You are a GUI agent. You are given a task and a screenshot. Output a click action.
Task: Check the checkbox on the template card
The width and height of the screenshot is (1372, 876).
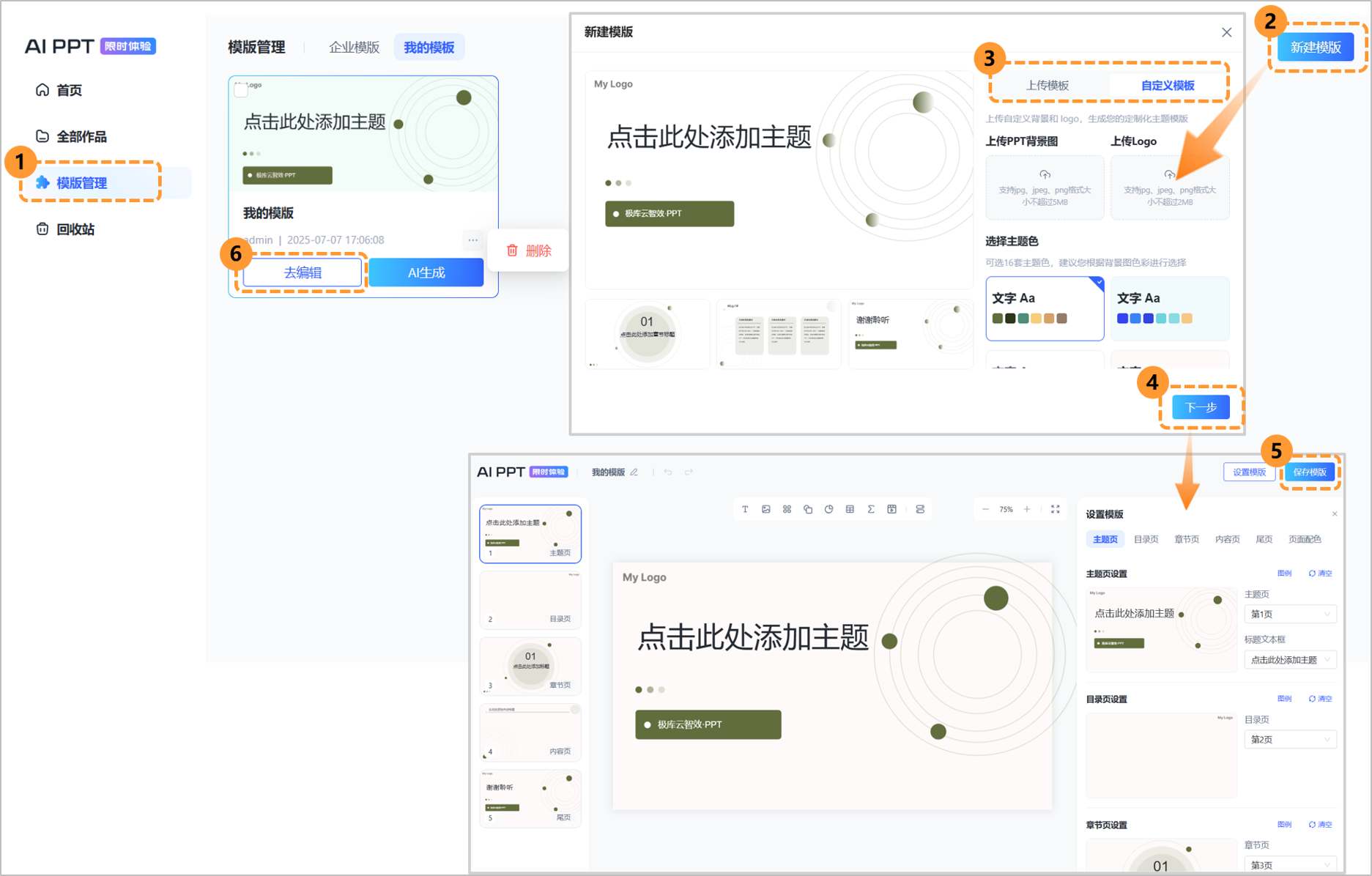(240, 89)
